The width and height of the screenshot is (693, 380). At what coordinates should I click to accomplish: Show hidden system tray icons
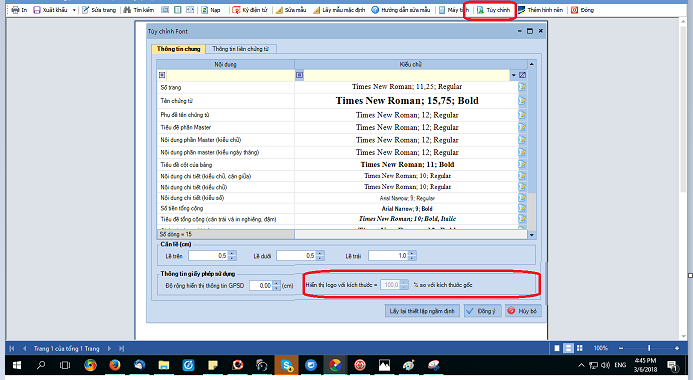(581, 365)
